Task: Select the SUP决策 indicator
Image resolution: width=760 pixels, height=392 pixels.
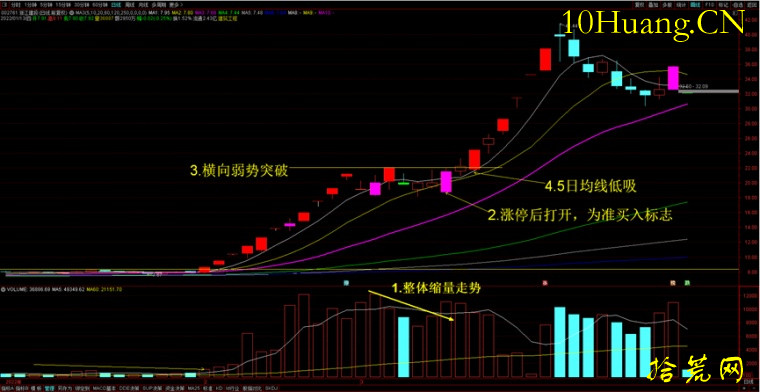Action: point(153,388)
